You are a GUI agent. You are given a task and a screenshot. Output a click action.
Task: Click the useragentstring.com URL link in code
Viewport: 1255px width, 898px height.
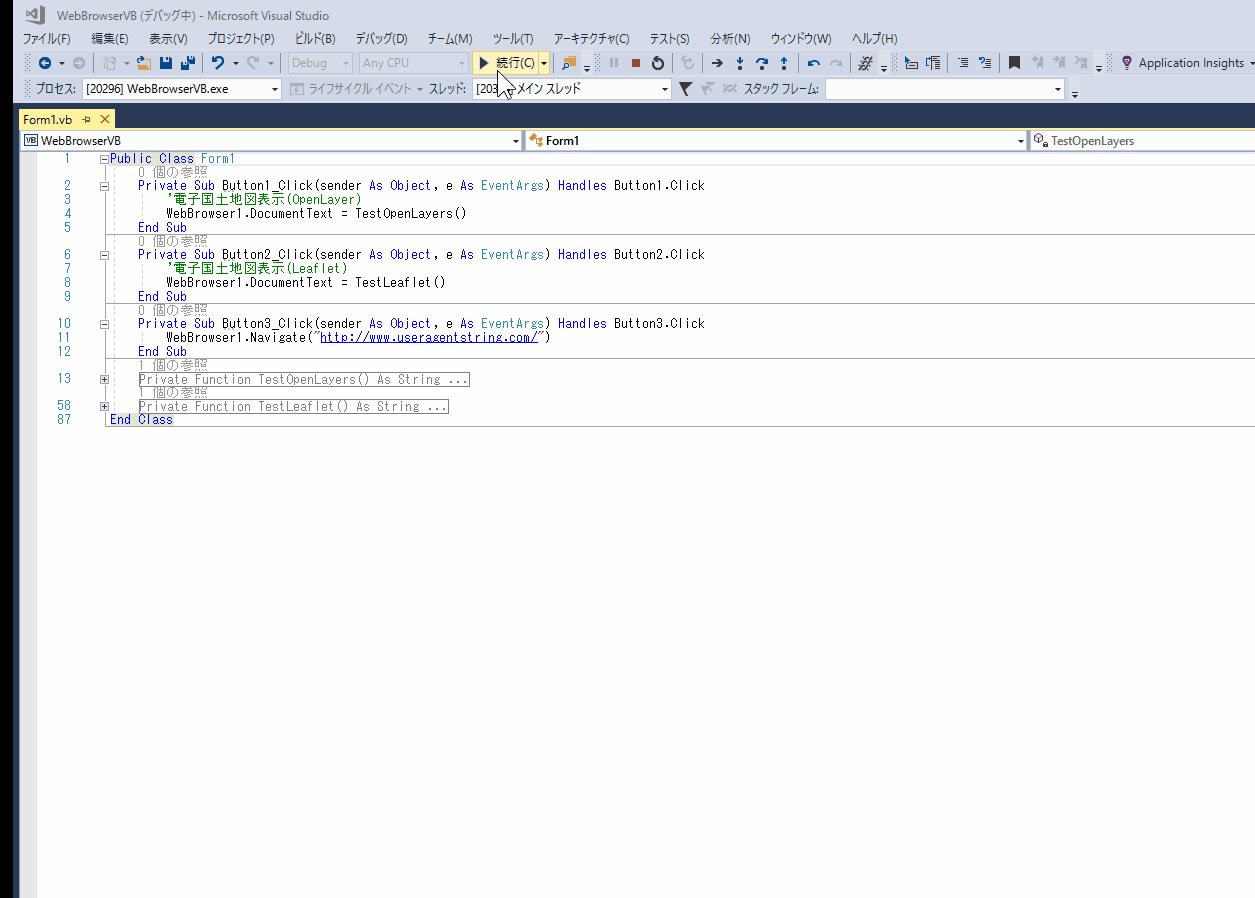[430, 338]
